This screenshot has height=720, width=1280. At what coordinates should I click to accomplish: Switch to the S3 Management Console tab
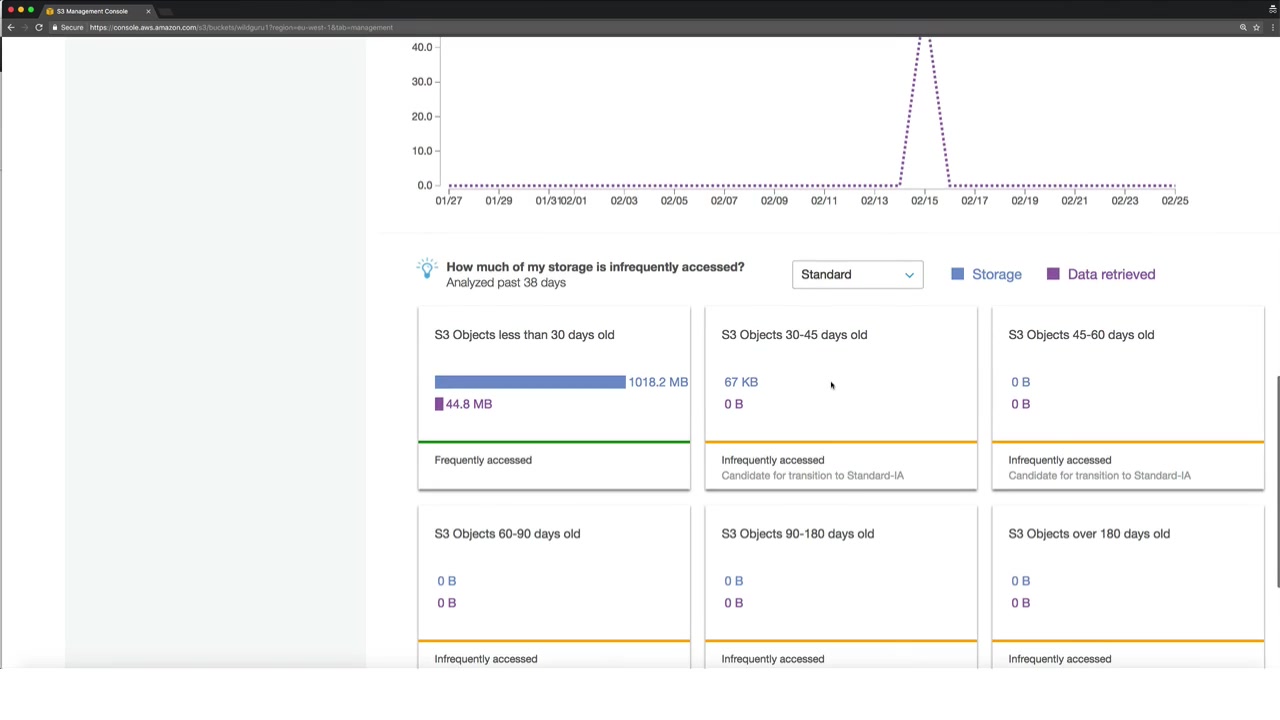point(92,11)
